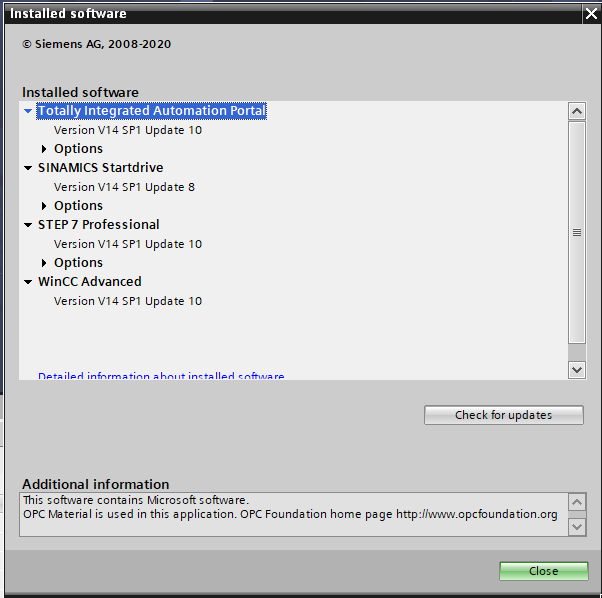
Task: Click the software list scrollbar thumb
Action: coord(577,233)
